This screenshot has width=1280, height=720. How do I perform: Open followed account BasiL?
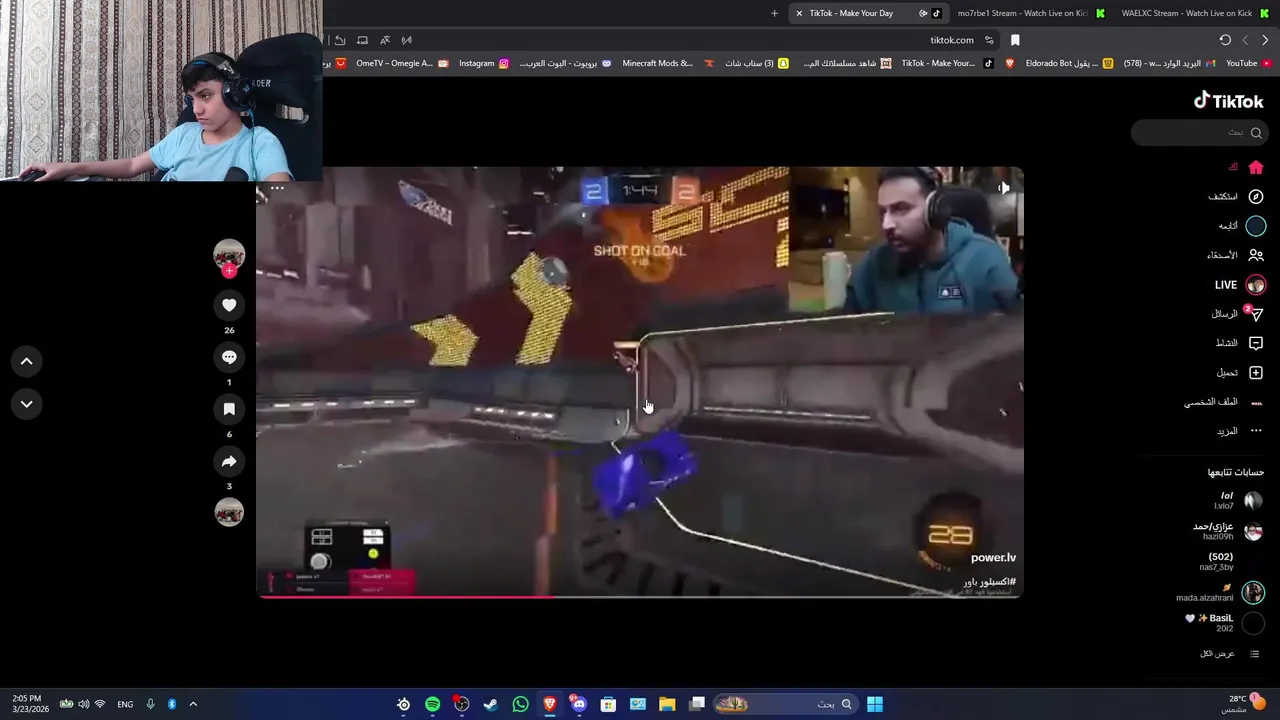point(1226,623)
